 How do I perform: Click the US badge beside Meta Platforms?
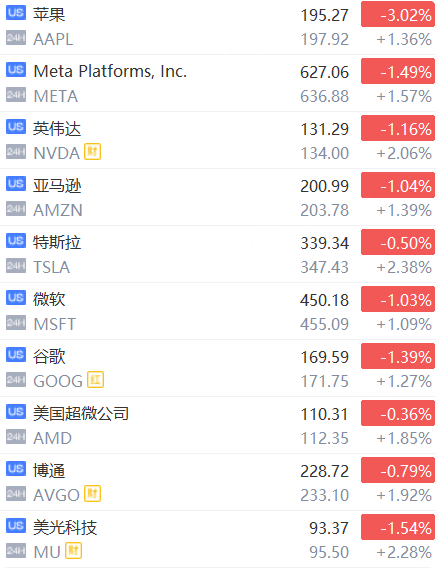click(16, 70)
